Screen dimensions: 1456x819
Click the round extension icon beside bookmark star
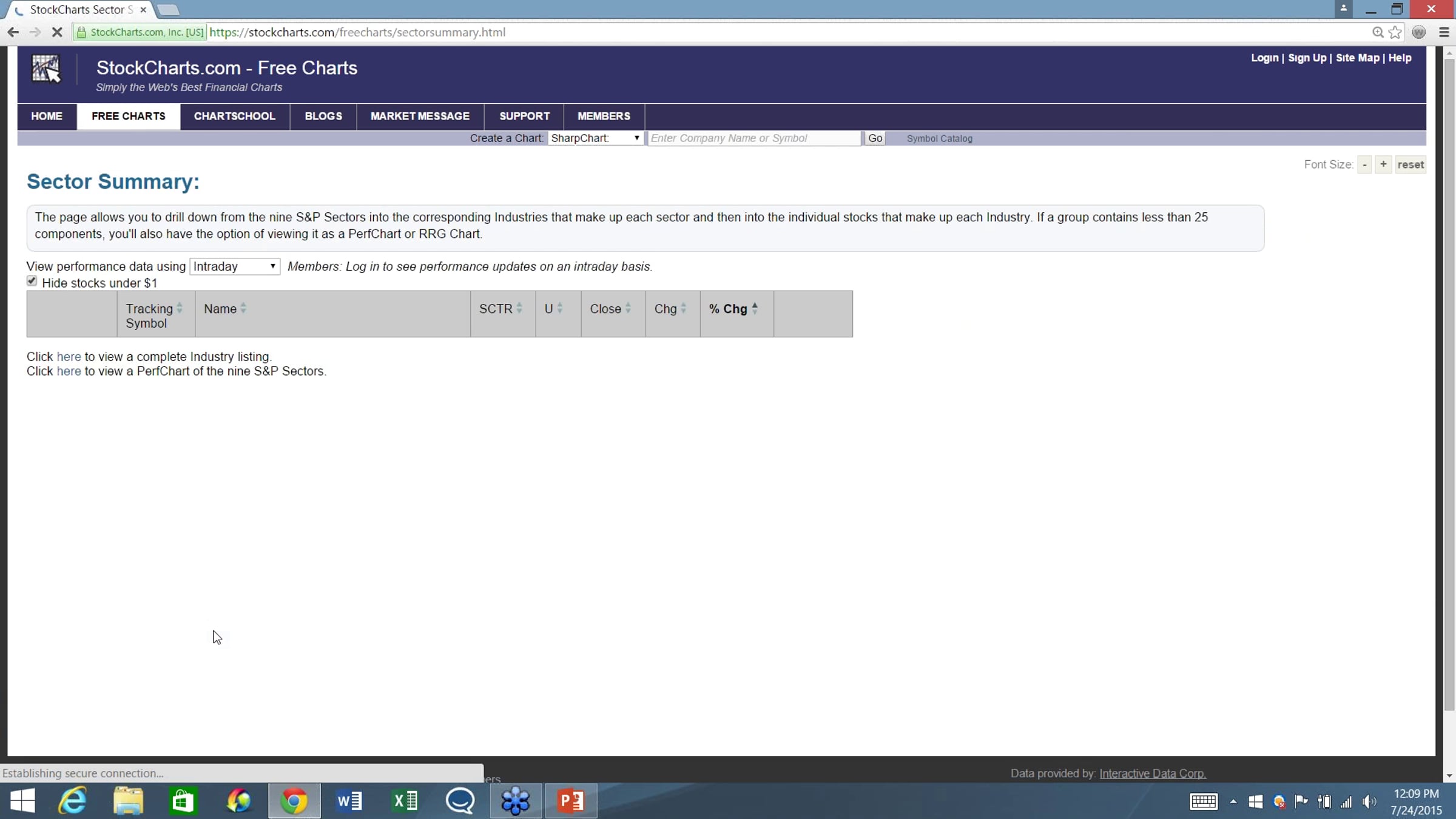pos(1418,32)
